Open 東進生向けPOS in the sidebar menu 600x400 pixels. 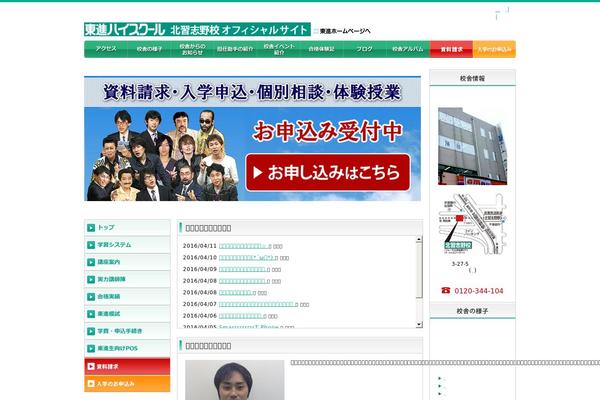[127, 348]
